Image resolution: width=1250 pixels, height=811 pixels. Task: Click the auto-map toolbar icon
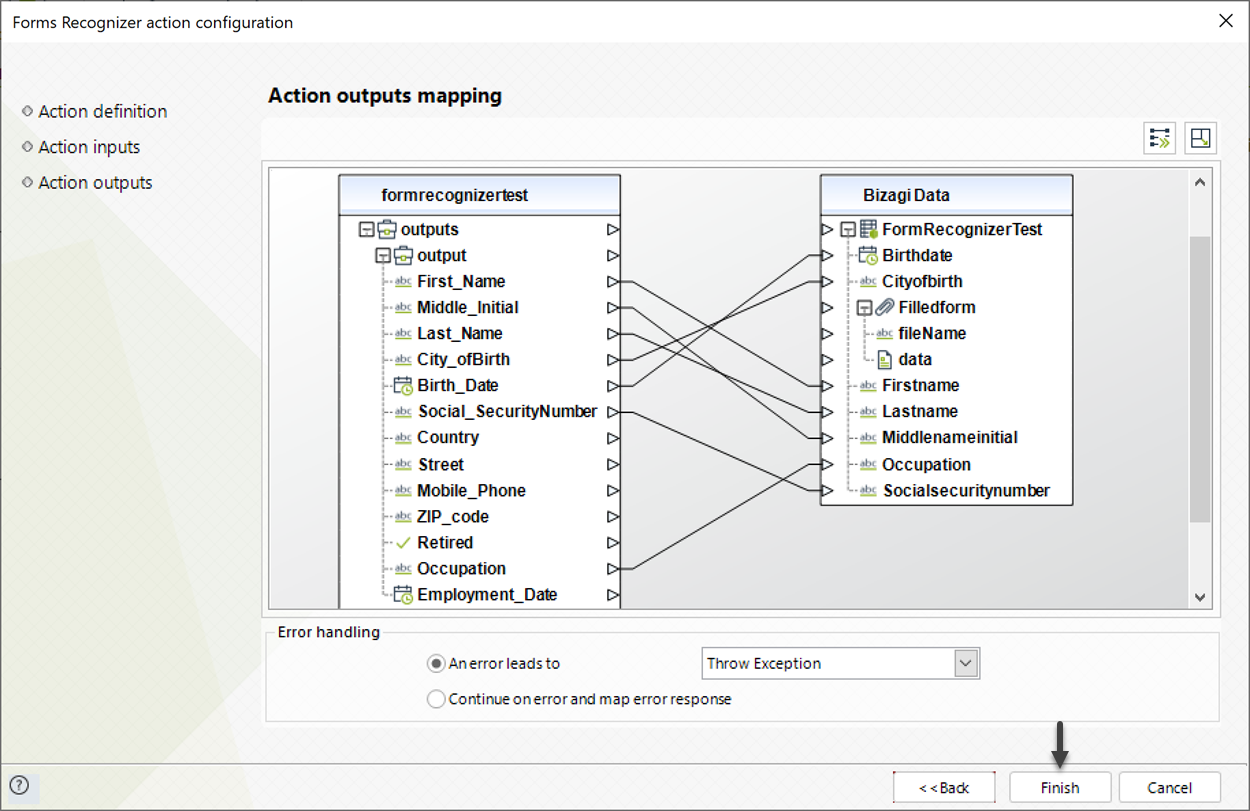click(x=1160, y=138)
